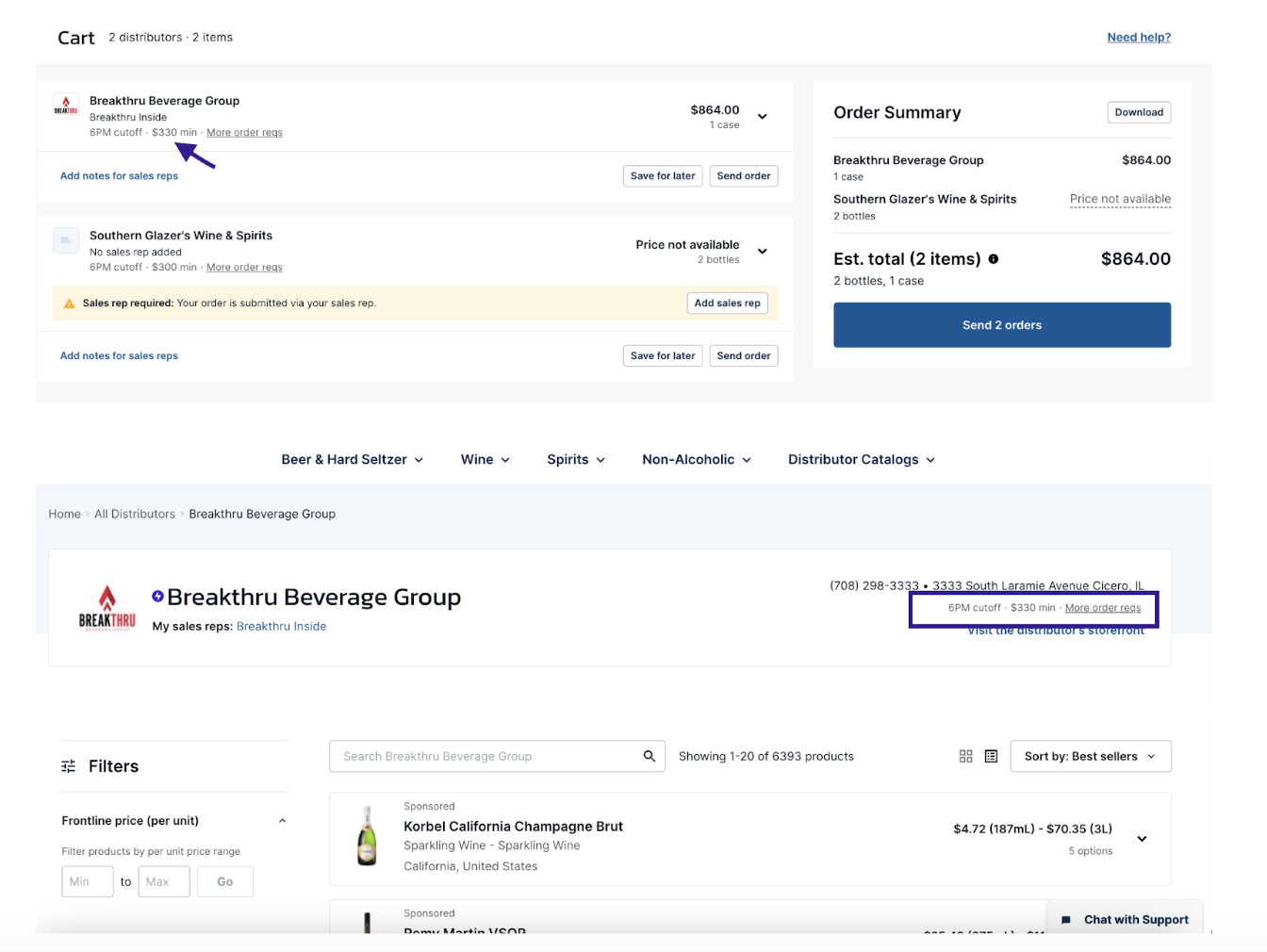Open the Korbel Champagne bottle thumbnail

(367, 836)
